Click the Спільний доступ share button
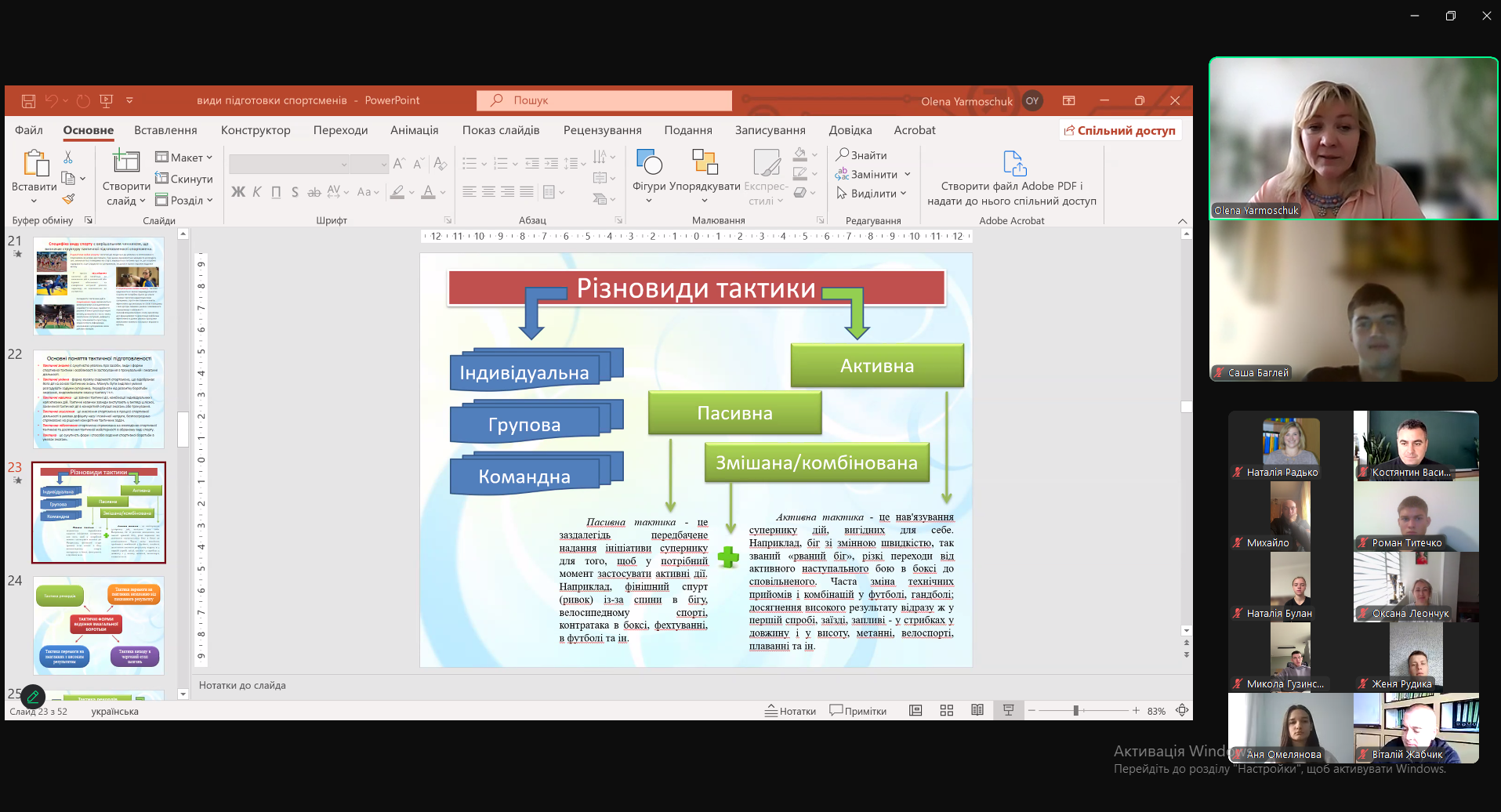Viewport: 1501px width, 812px height. 1120,130
